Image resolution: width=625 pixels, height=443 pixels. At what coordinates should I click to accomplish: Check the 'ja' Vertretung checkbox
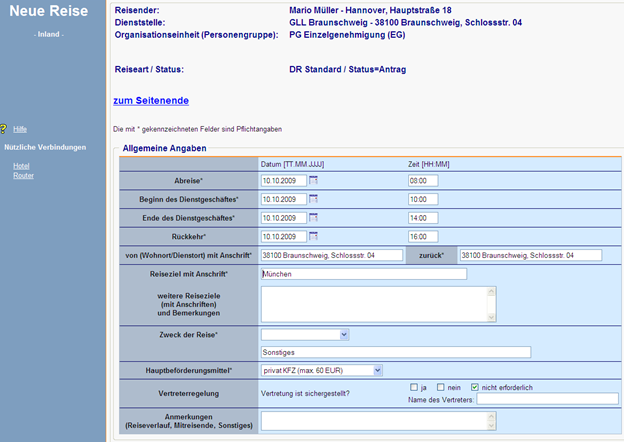tap(414, 387)
